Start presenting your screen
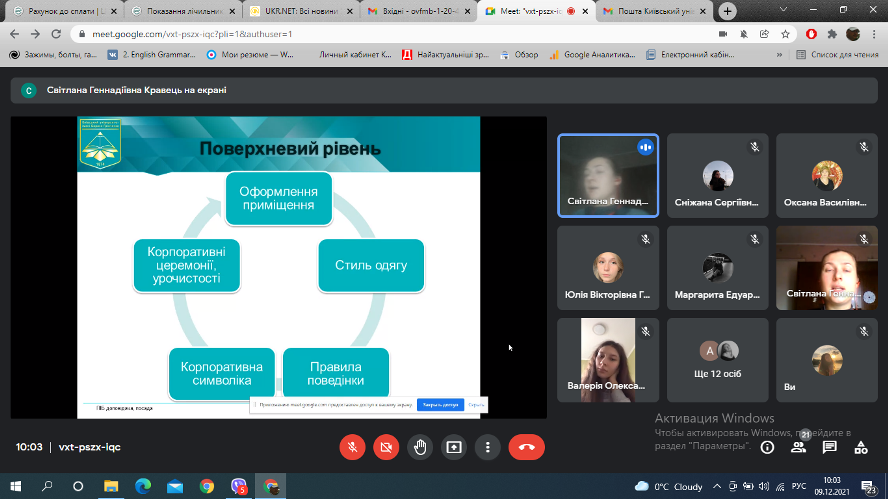 454,447
